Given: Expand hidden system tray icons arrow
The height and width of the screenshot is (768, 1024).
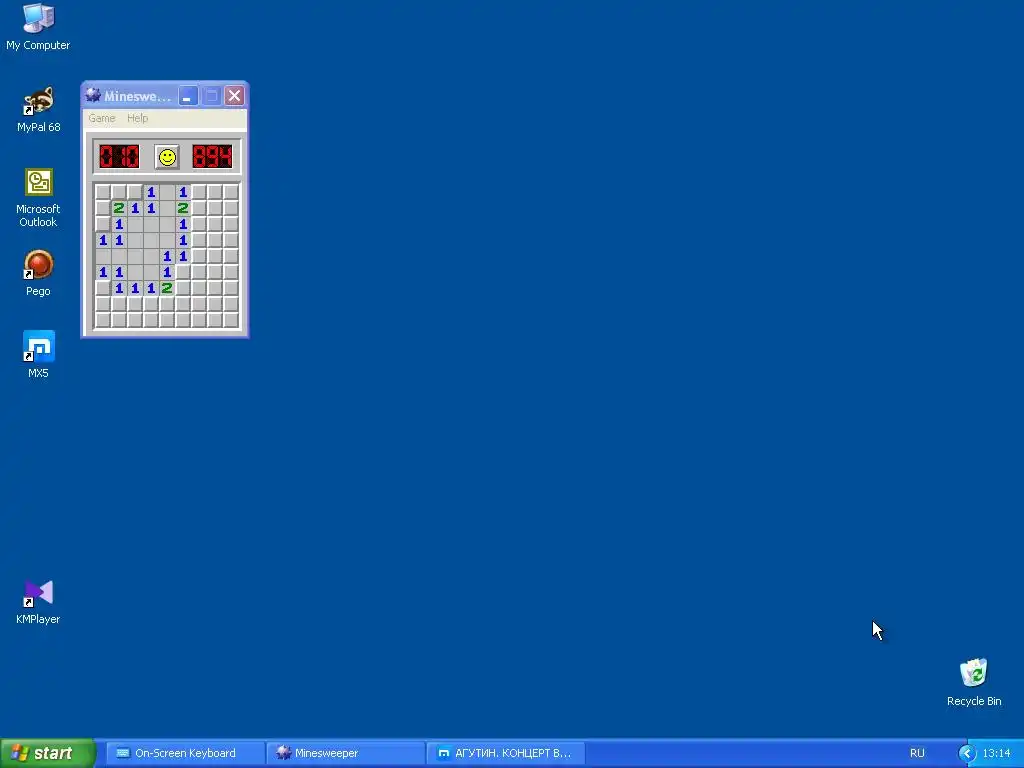Looking at the screenshot, I should tap(967, 754).
